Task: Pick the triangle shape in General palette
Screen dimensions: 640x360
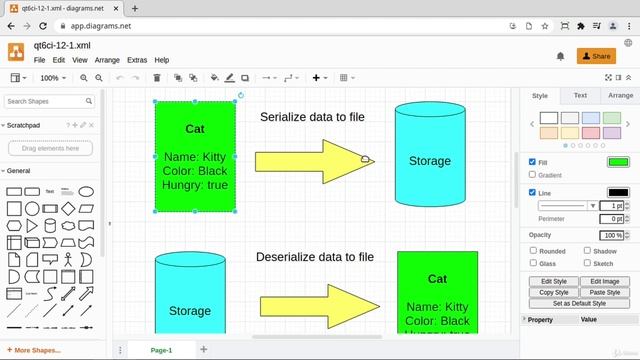Action: [x=32, y=226]
